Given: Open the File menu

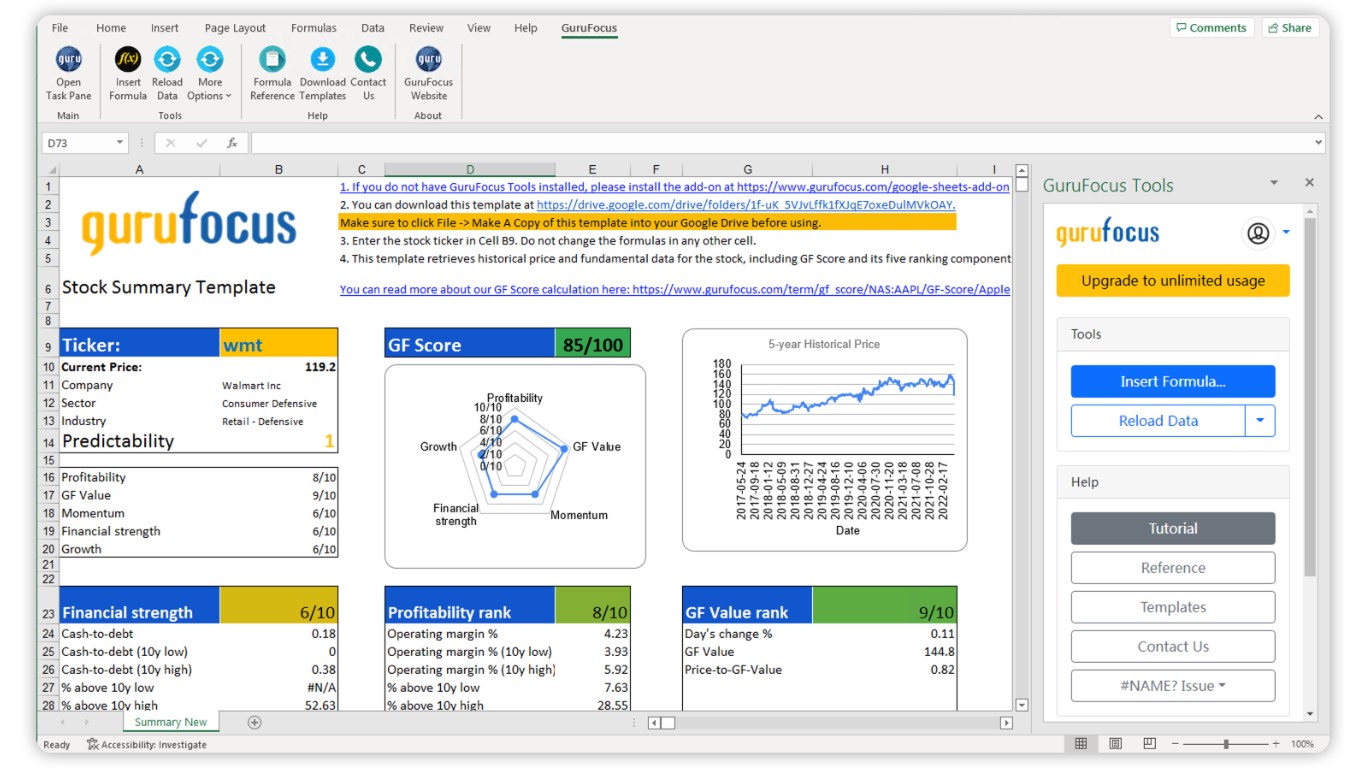Looking at the screenshot, I should [60, 28].
